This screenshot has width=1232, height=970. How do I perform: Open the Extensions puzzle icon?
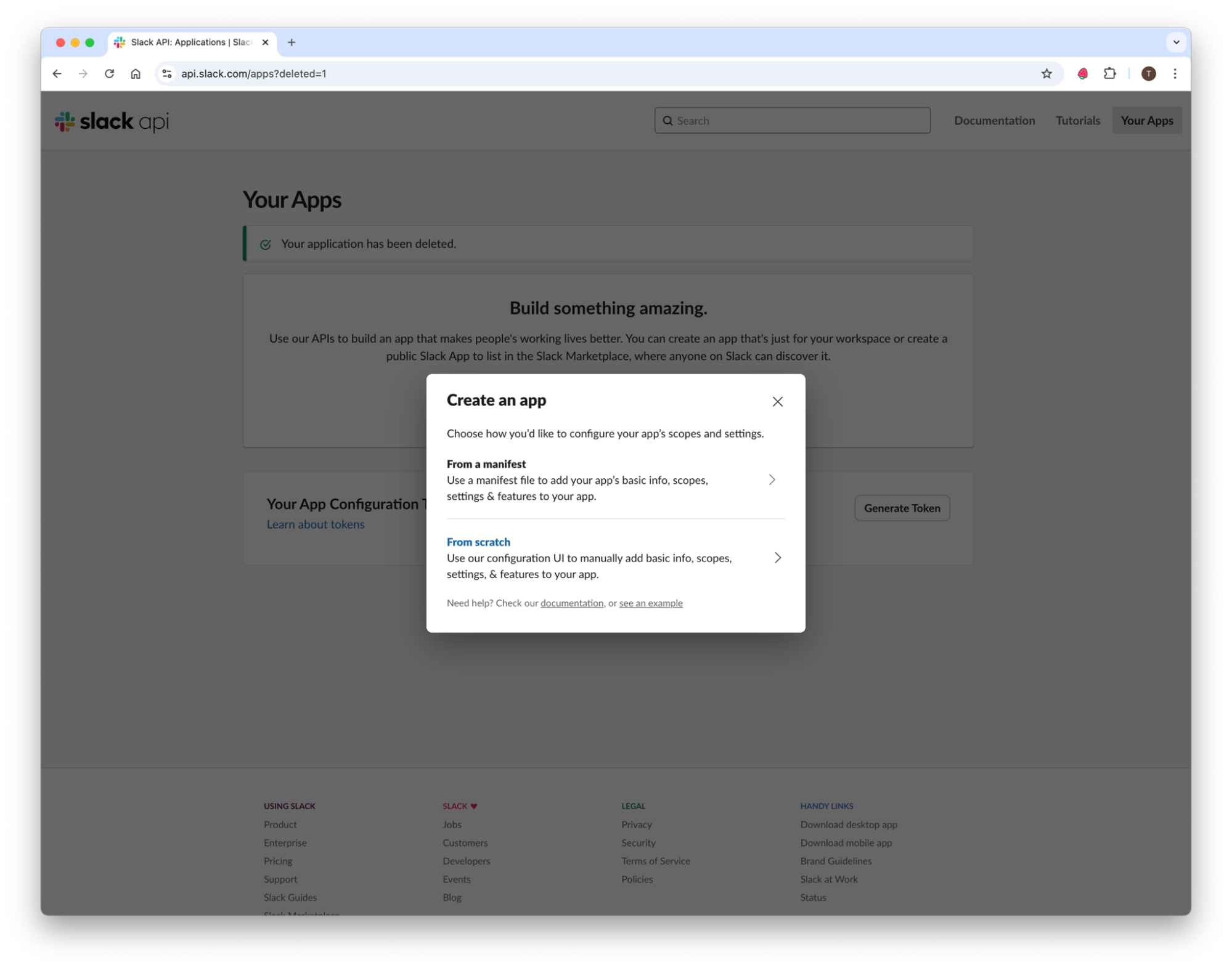pyautogui.click(x=1109, y=74)
